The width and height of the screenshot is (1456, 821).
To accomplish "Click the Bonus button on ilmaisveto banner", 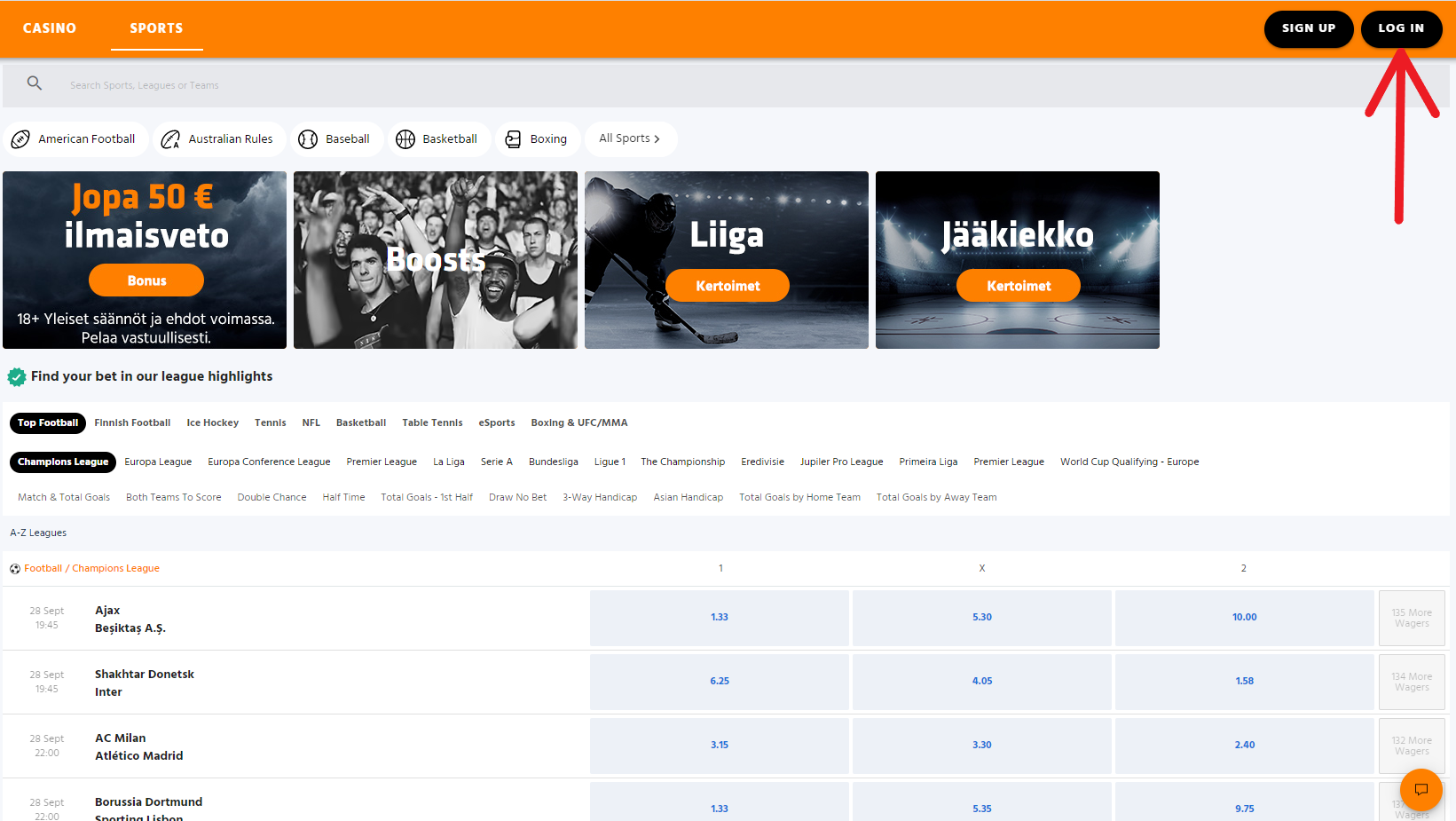I will point(146,280).
